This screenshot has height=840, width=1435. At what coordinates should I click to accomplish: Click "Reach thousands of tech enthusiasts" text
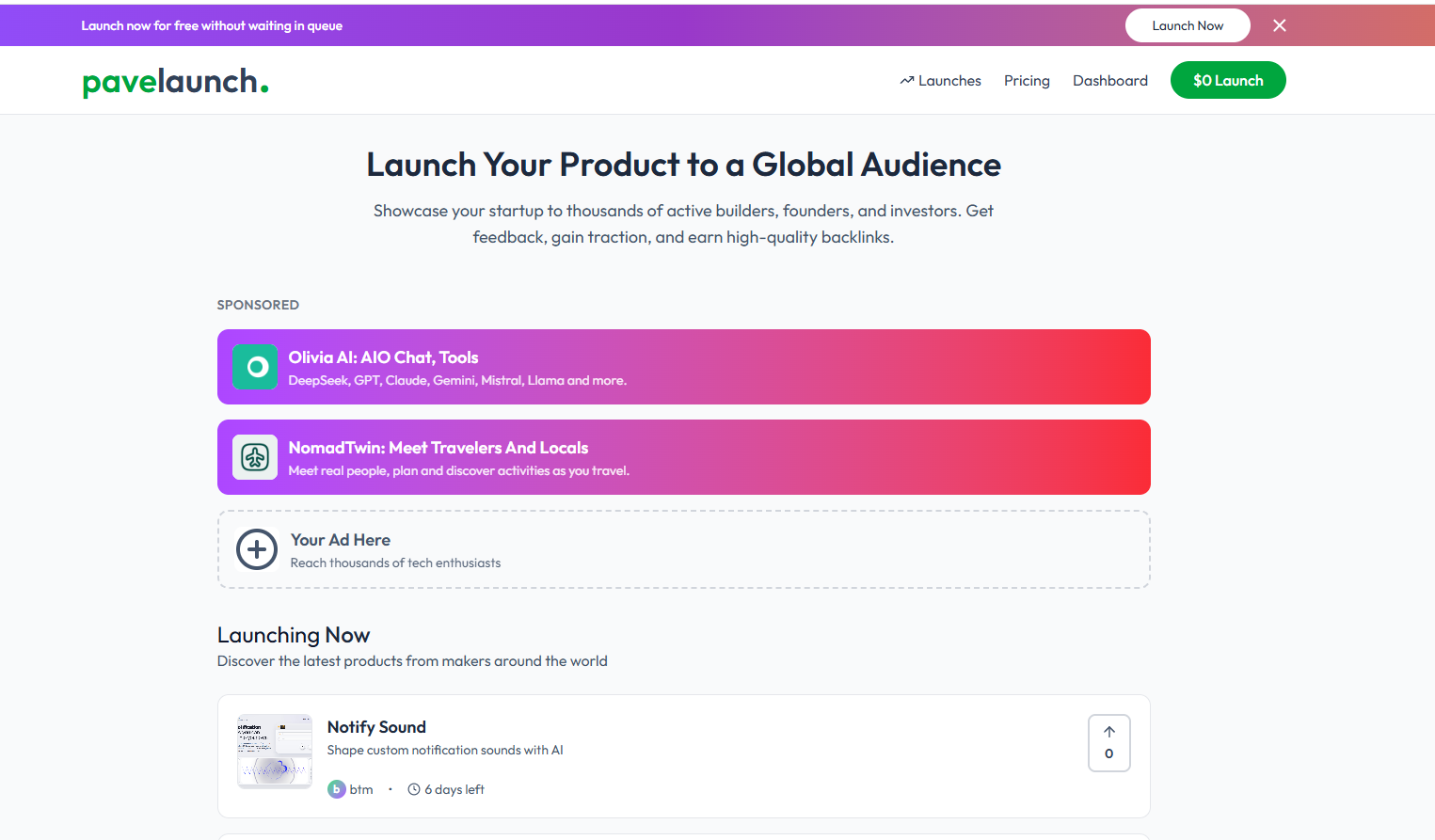[395, 563]
